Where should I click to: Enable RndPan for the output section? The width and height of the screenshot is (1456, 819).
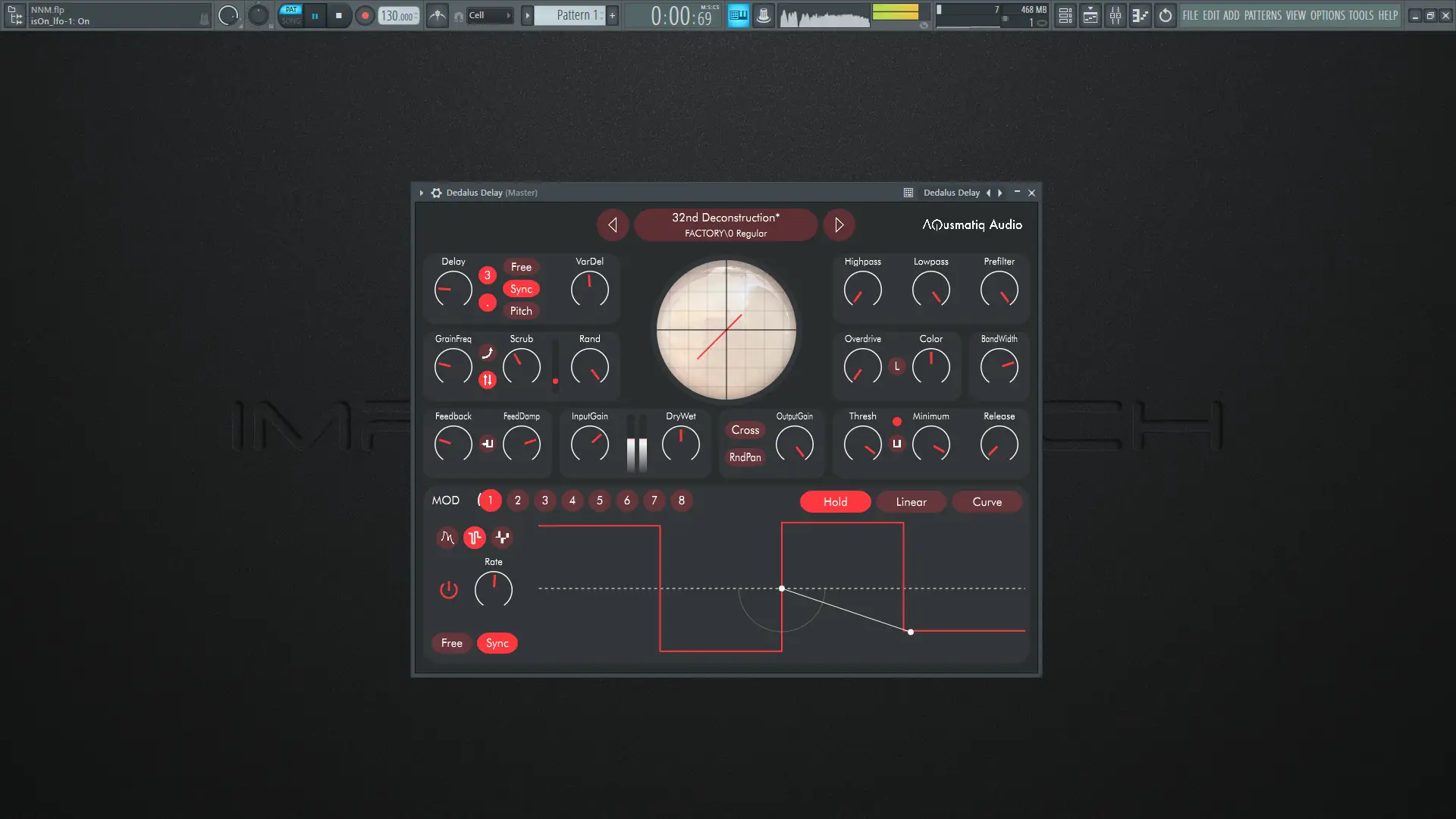click(744, 457)
